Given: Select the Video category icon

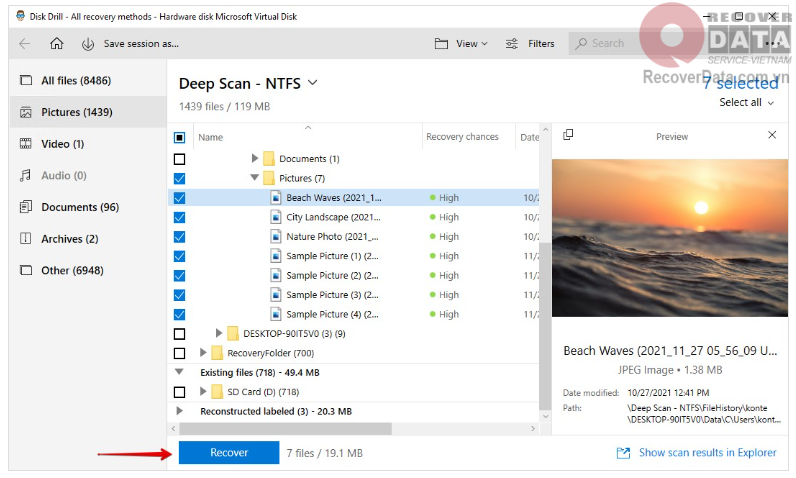Looking at the screenshot, I should pyautogui.click(x=26, y=144).
